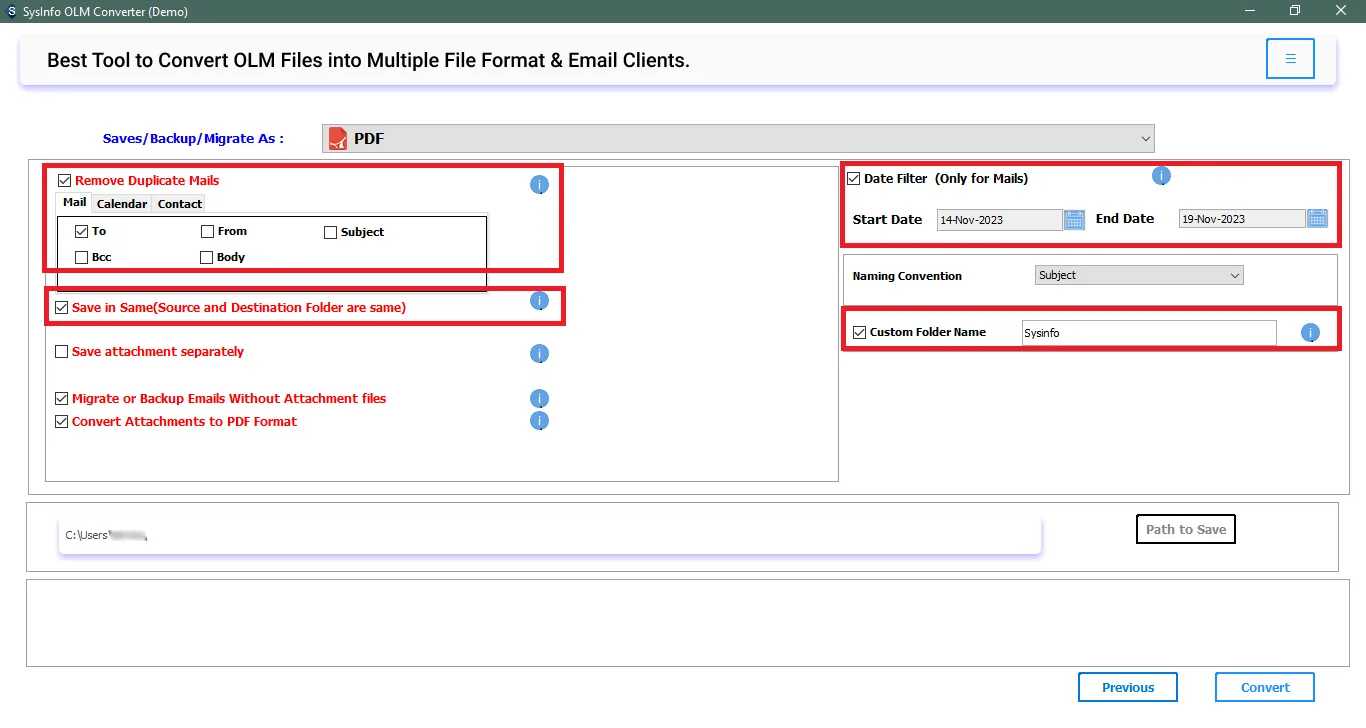This screenshot has height=728, width=1366.
Task: Enable Save attachment separately checkbox
Action: tap(62, 352)
